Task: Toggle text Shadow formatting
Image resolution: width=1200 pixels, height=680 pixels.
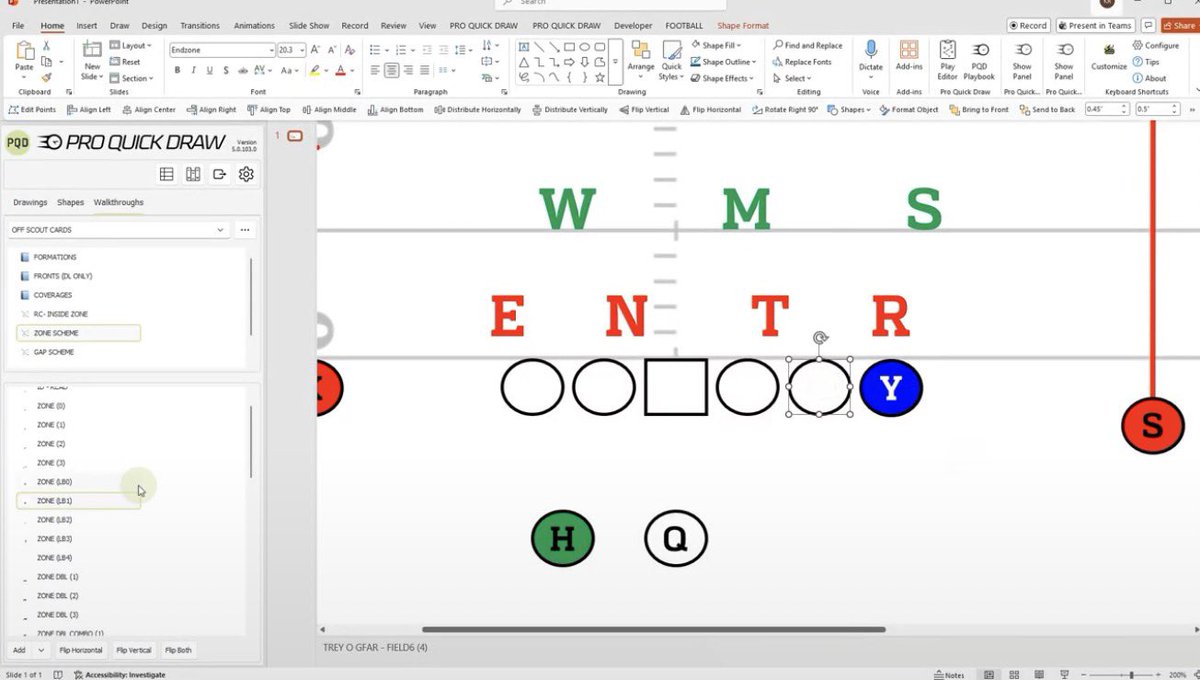Action: tap(227, 70)
